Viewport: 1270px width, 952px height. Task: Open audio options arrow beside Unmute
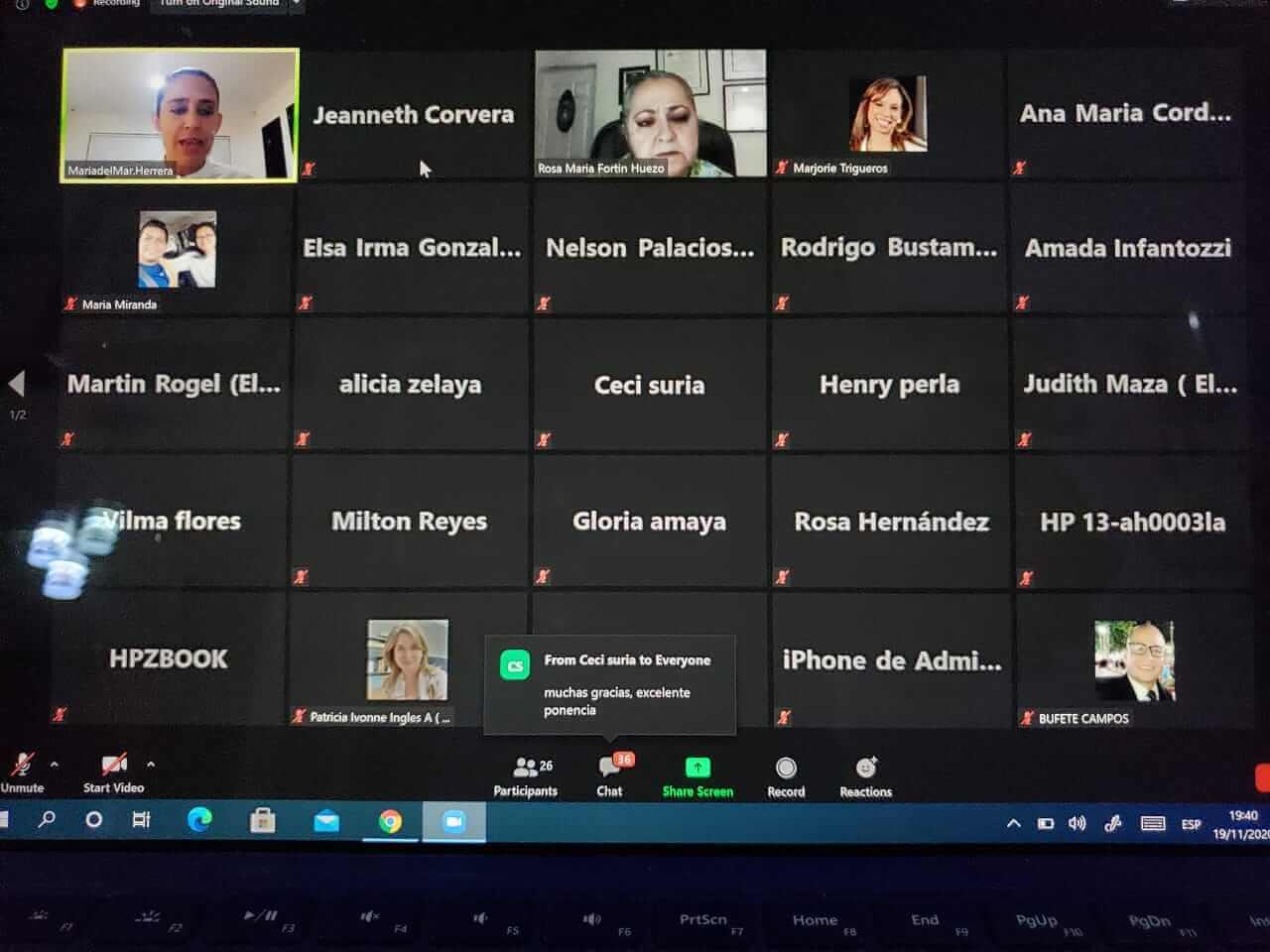pyautogui.click(x=55, y=765)
